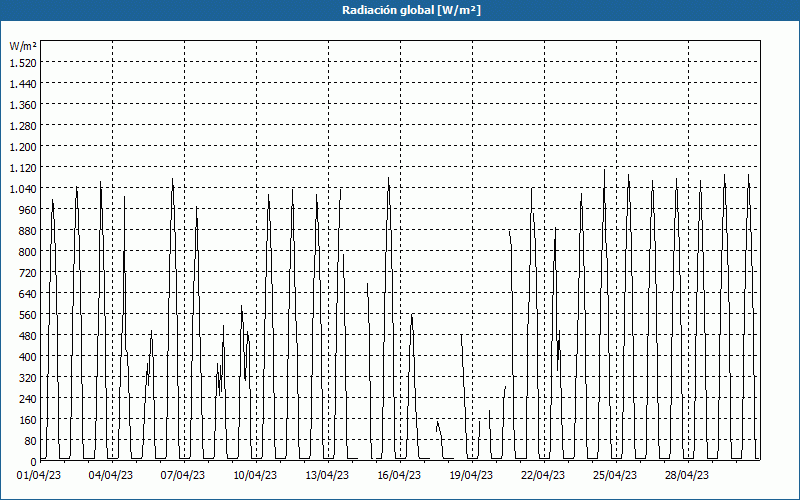The image size is (800, 500).
Task: Click the chart title 'Radiación global [W/m²]'
Action: 411,10
